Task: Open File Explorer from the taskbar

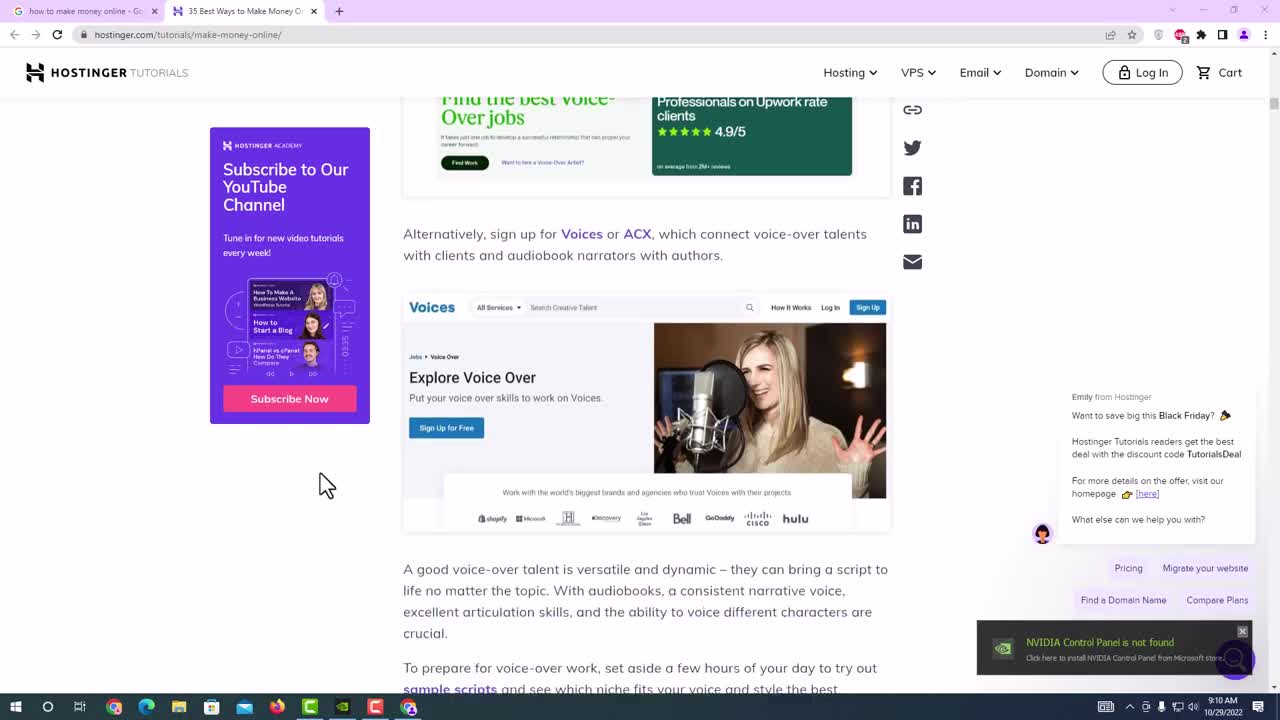Action: tap(179, 707)
